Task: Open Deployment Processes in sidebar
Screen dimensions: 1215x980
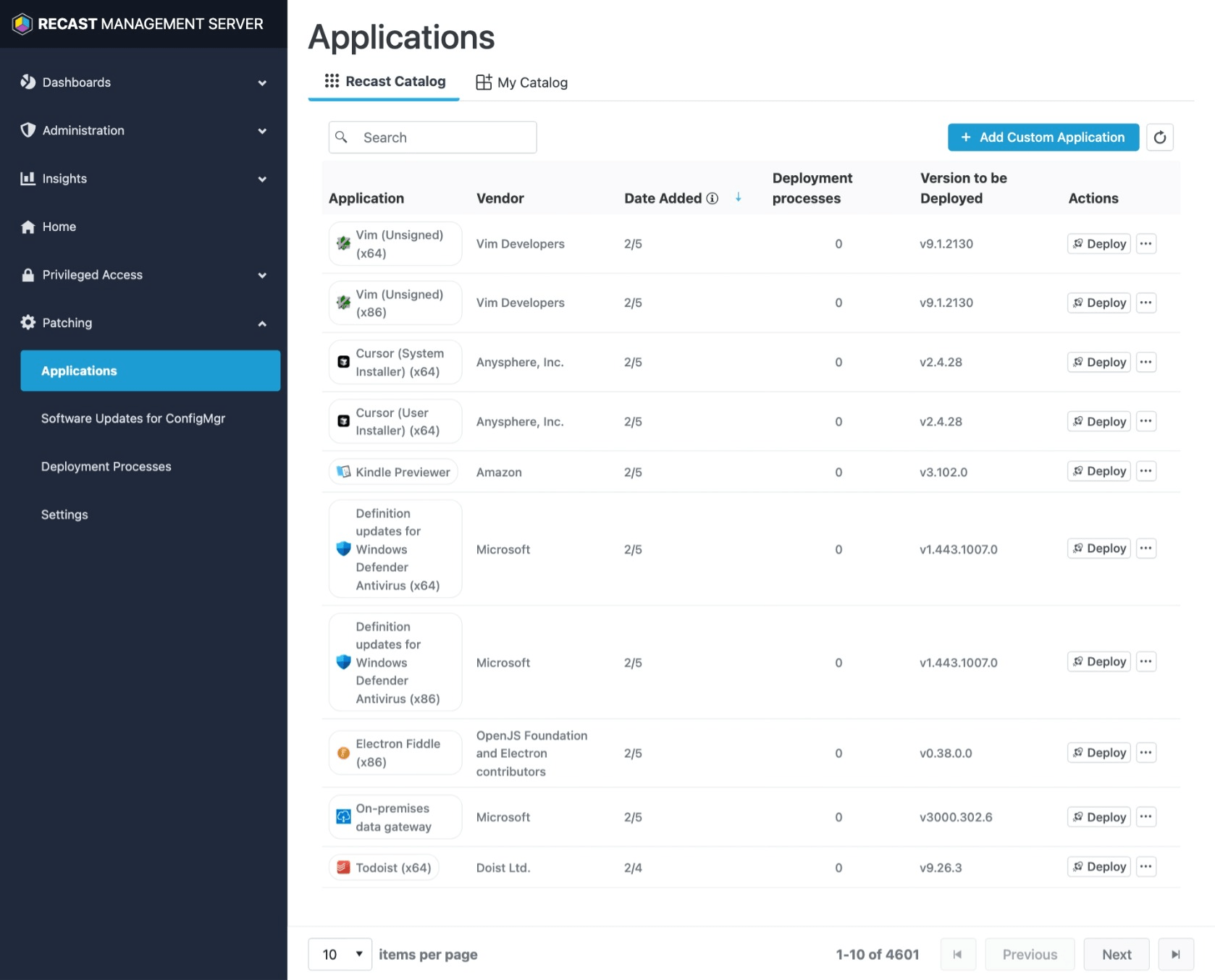Action: coord(106,467)
